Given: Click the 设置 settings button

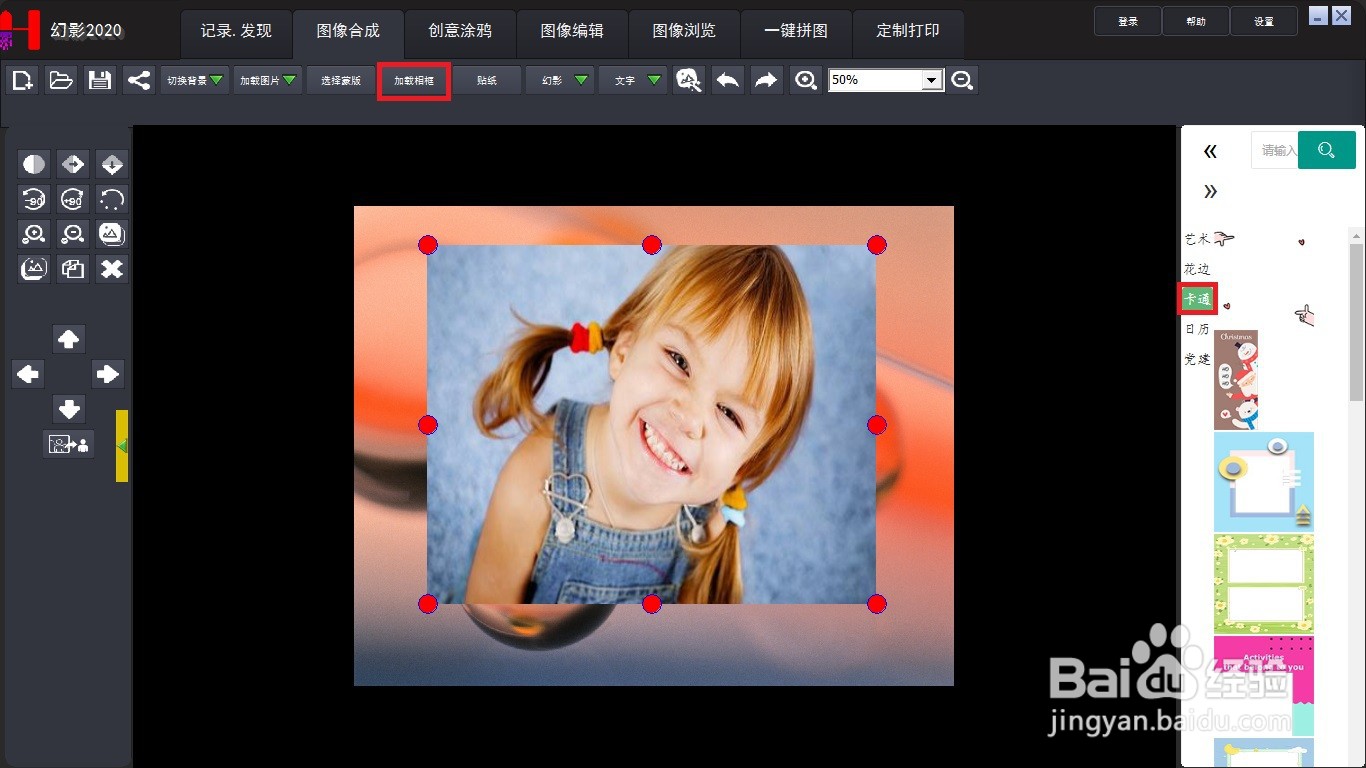Looking at the screenshot, I should (1264, 21).
